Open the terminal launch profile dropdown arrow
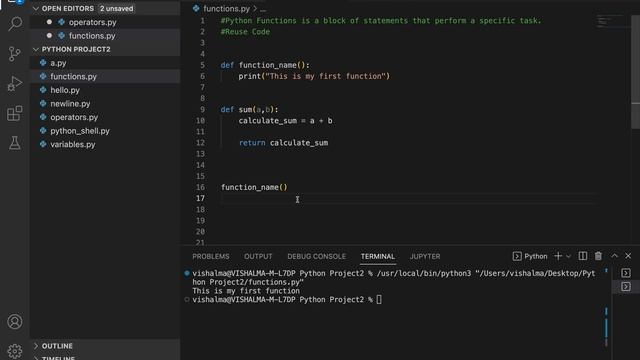This screenshot has height=360, width=640. (568, 256)
